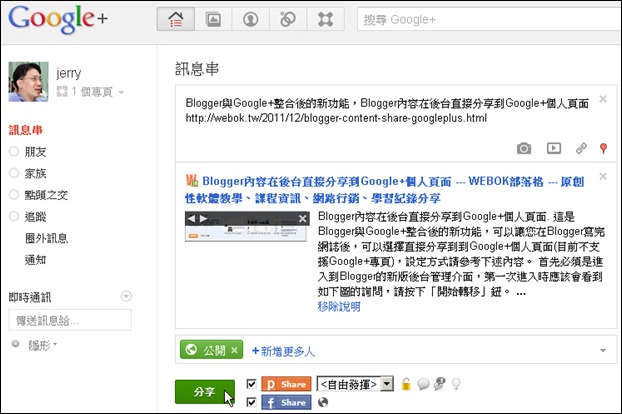Open the 即時通訊 options arrow
This screenshot has width=622, height=414.
(126, 296)
